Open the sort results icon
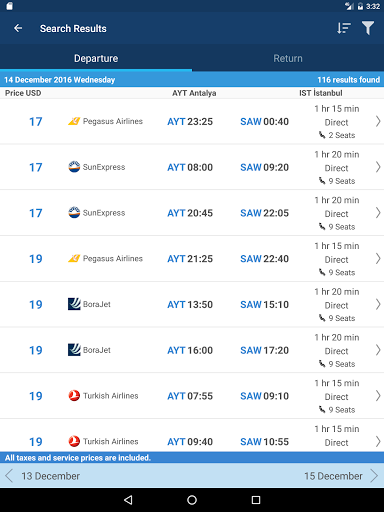The width and height of the screenshot is (384, 512). coord(343,28)
